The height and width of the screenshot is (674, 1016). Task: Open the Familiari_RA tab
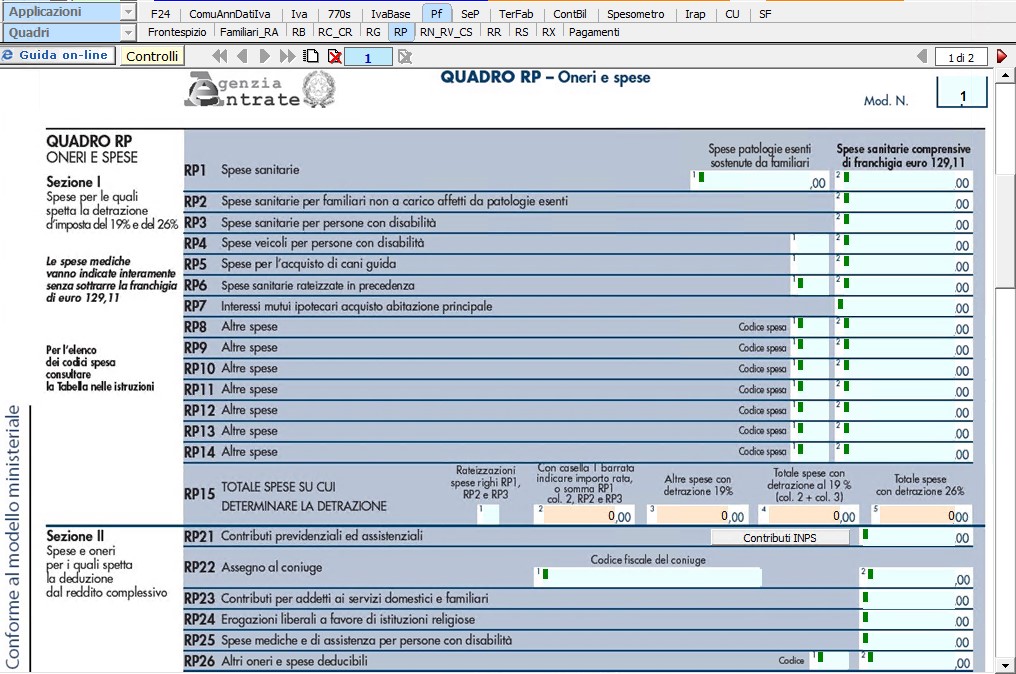(x=249, y=32)
